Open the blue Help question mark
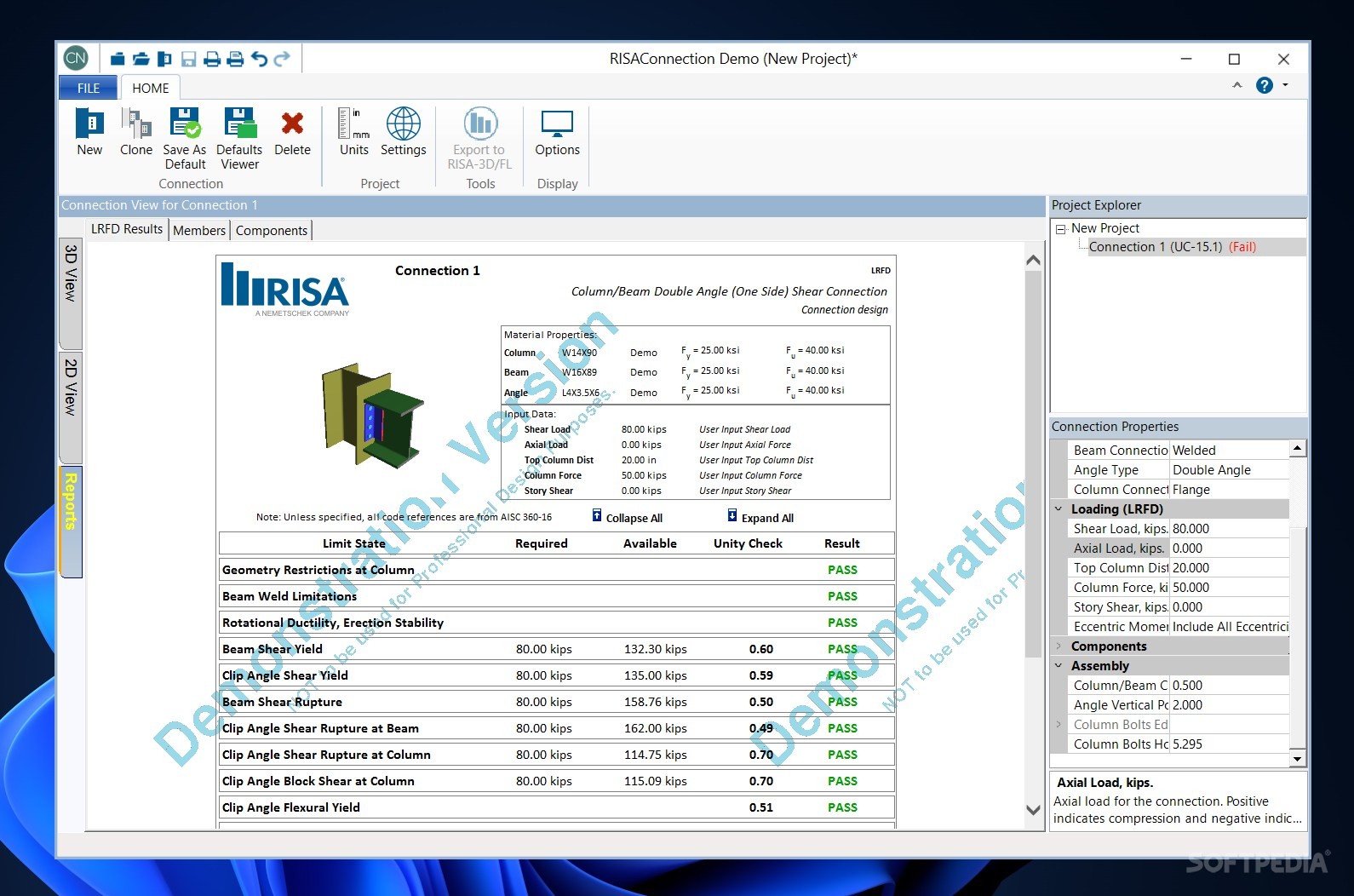This screenshot has width=1354, height=896. (1265, 85)
